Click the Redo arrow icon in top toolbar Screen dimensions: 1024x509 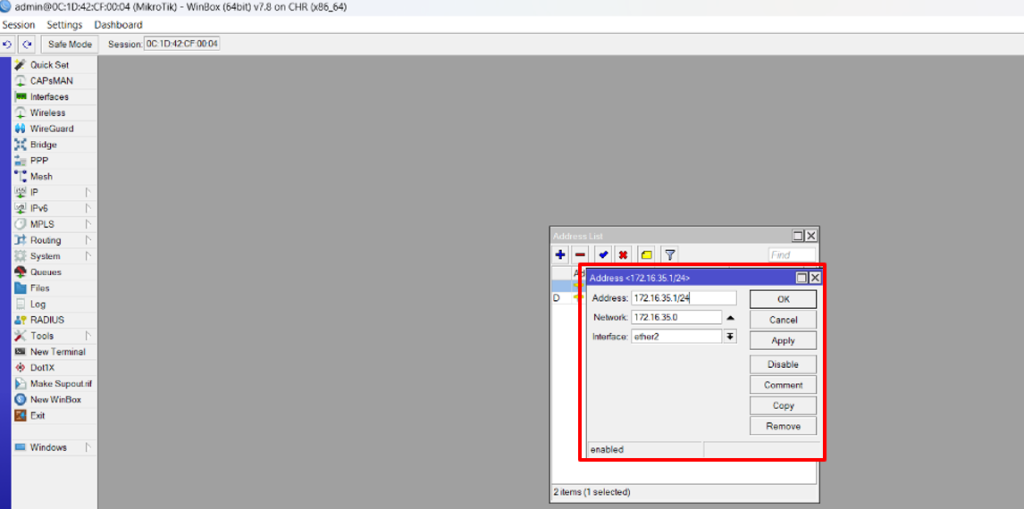coord(27,44)
